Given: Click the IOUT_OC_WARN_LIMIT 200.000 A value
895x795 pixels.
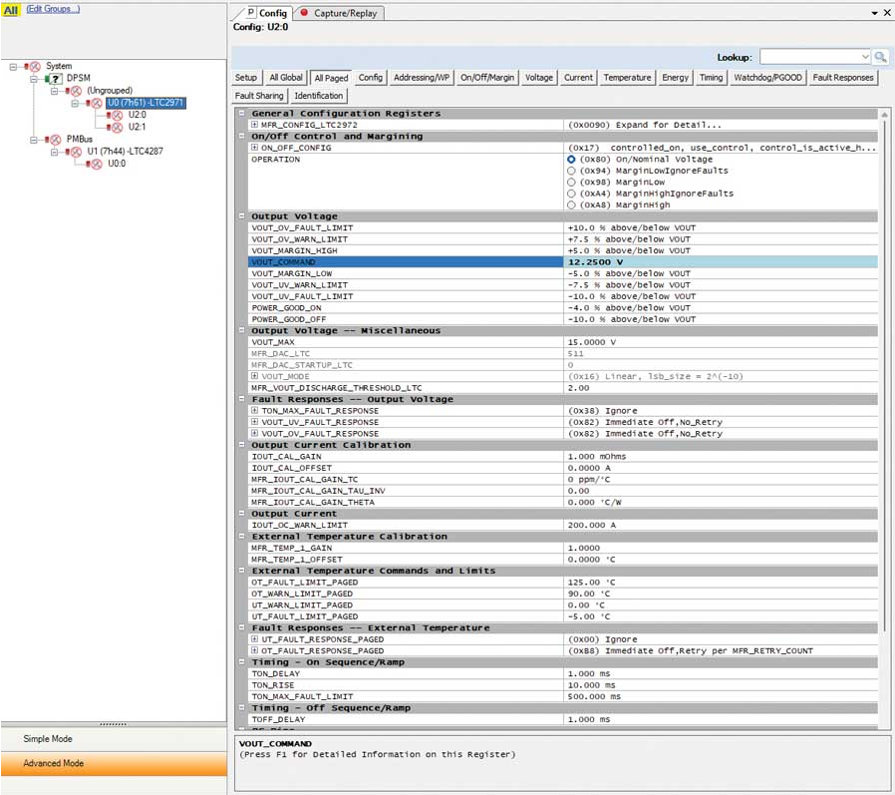Looking at the screenshot, I should coord(720,524).
